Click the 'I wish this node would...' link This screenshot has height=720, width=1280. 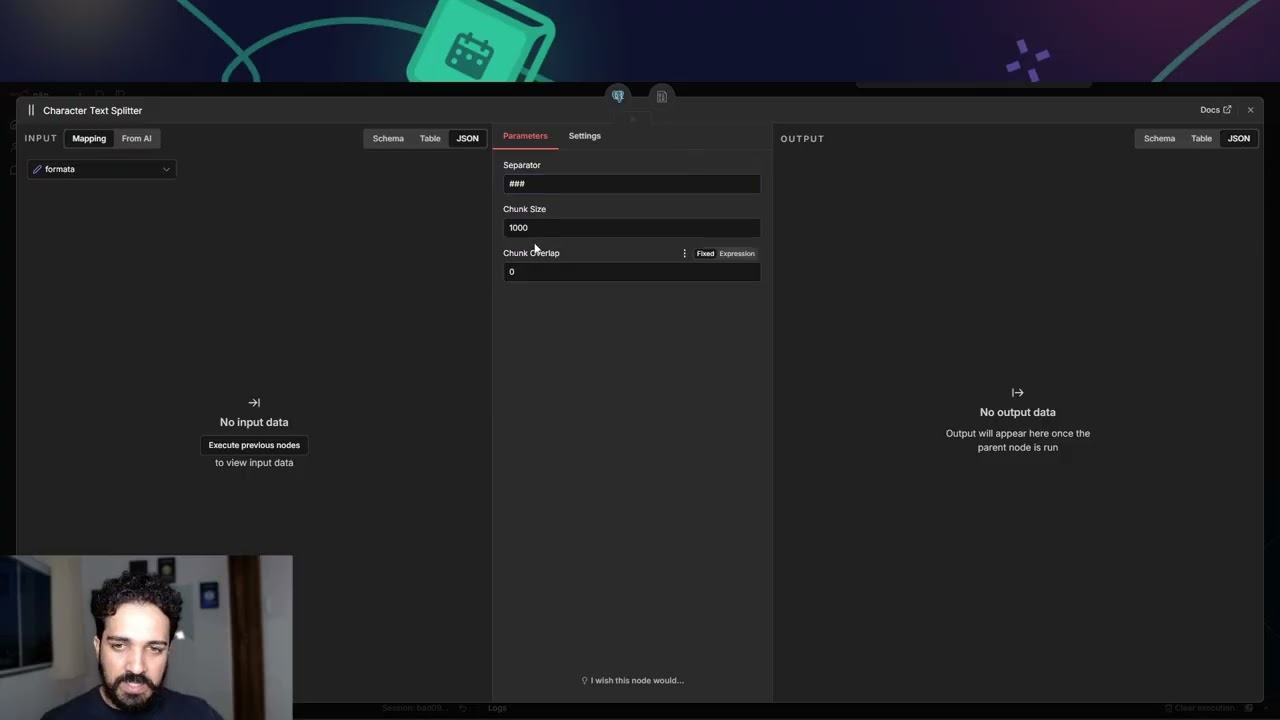point(633,681)
